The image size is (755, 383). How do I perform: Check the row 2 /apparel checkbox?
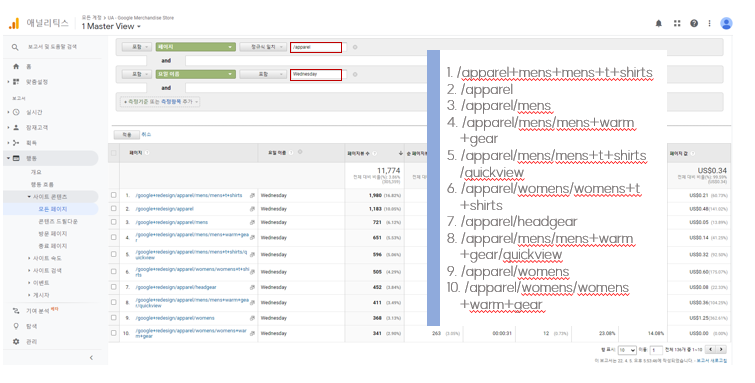tap(114, 209)
